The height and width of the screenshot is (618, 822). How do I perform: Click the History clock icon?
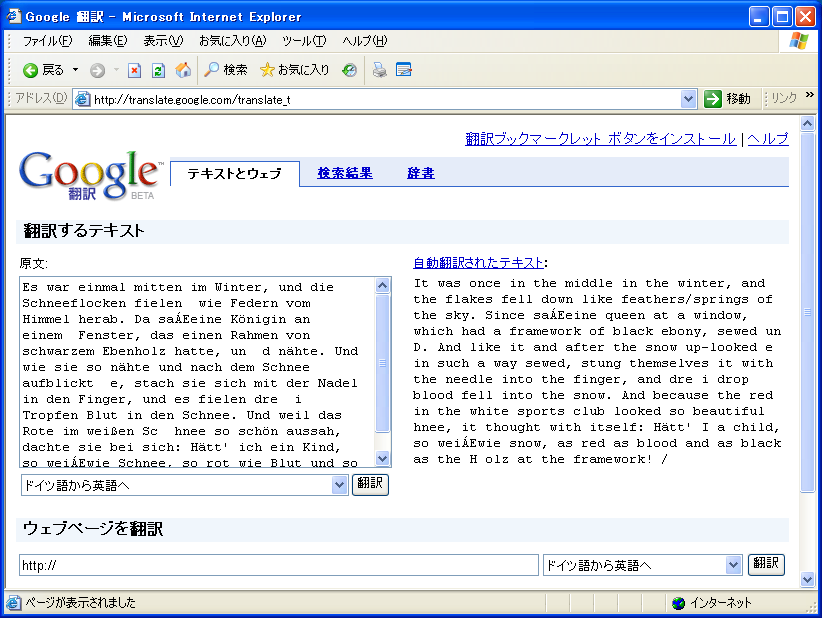click(349, 70)
